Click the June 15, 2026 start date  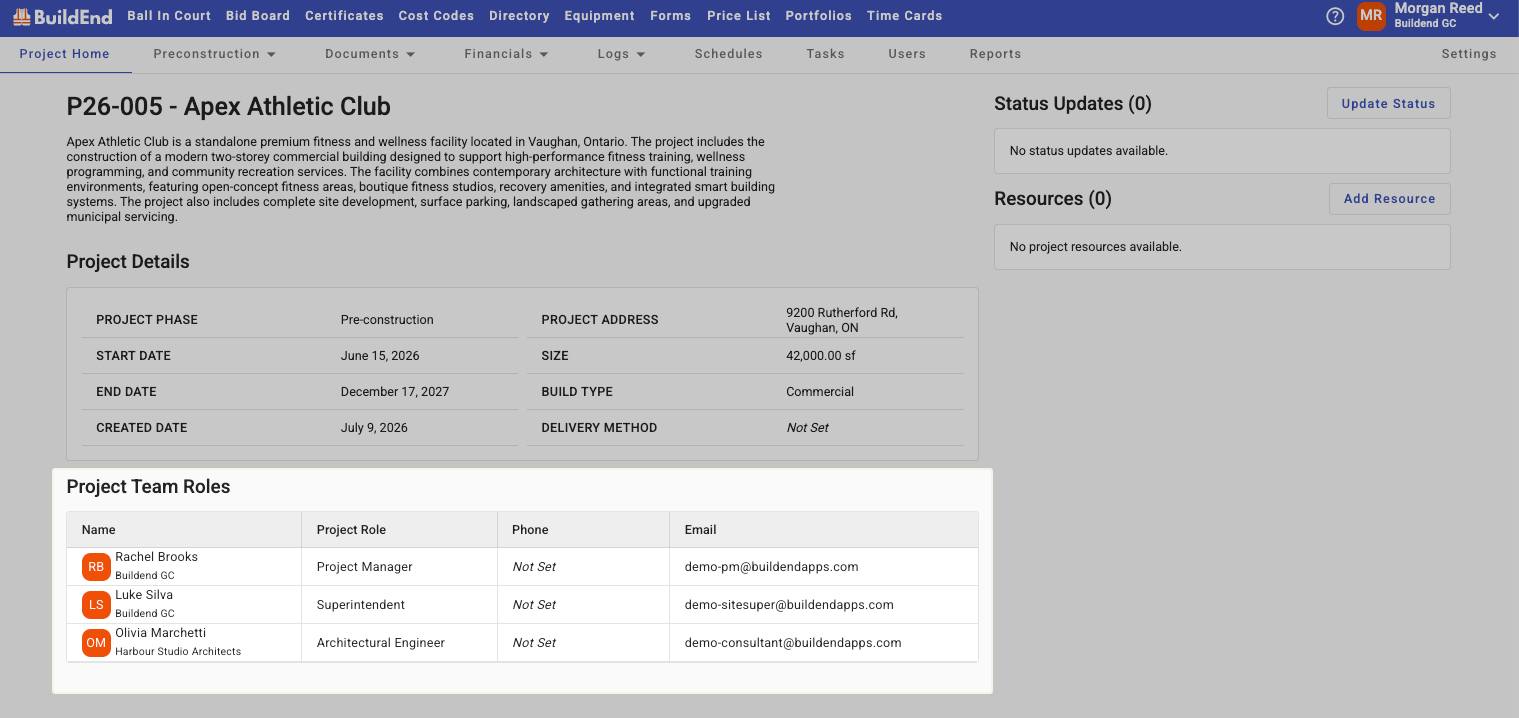[380, 356]
